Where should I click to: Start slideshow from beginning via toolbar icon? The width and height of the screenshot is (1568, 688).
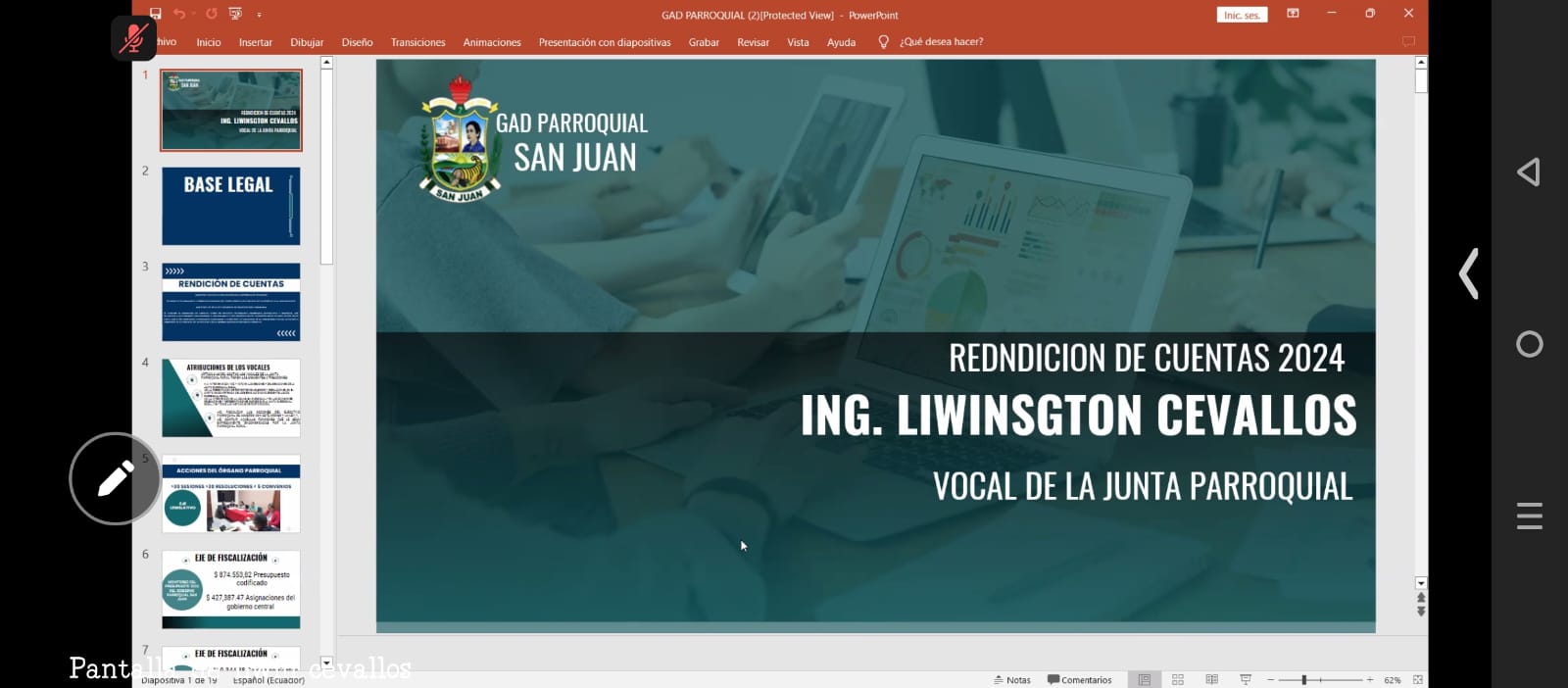pos(235,14)
